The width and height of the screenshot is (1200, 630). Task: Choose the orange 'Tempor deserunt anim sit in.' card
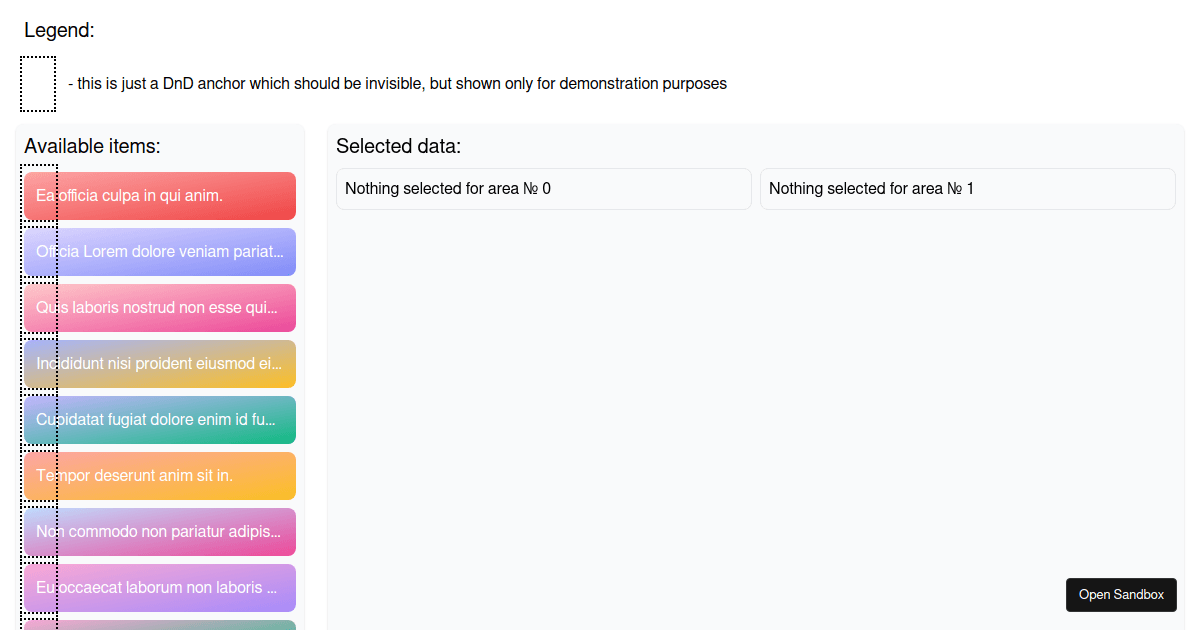click(175, 476)
